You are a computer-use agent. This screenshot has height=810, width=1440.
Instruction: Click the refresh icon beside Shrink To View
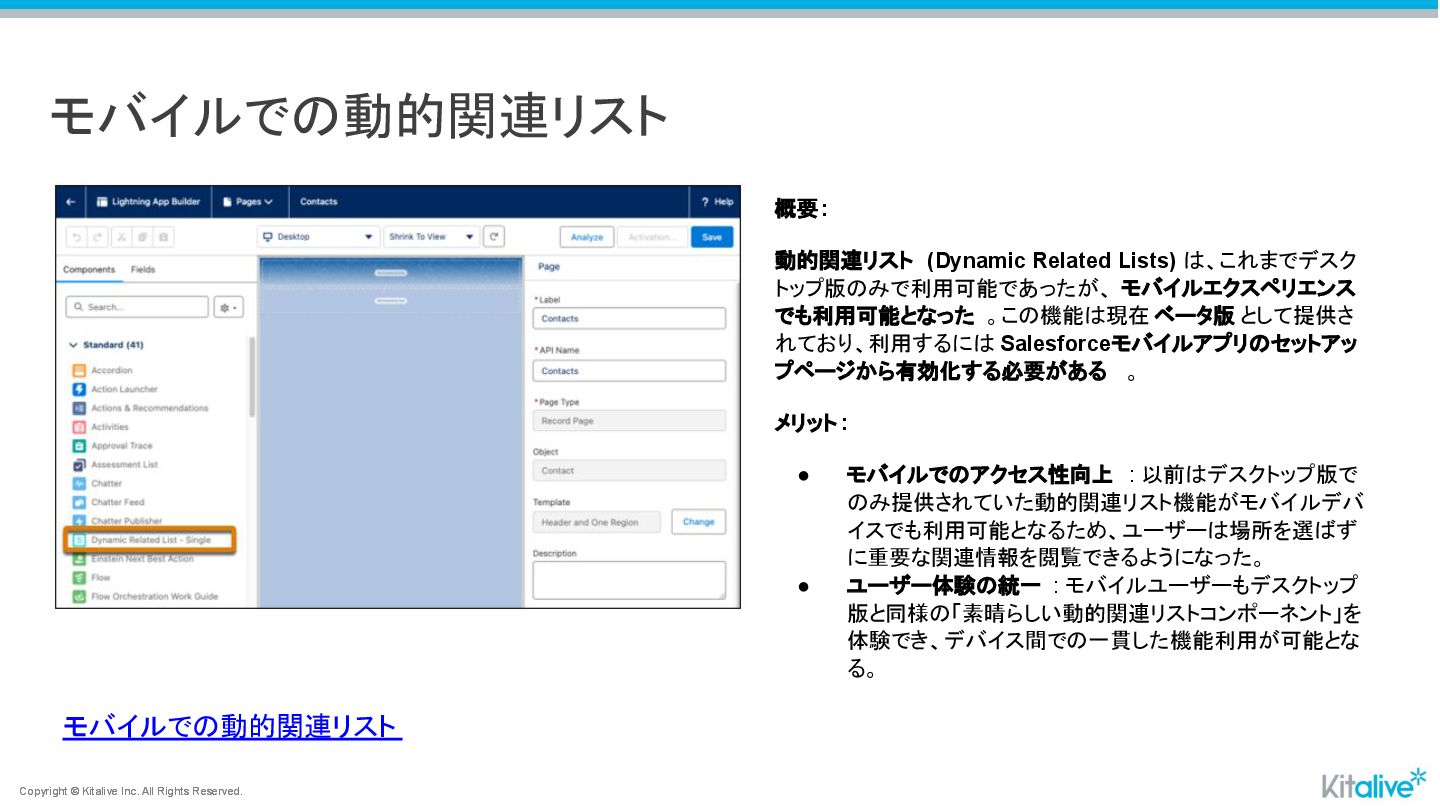[x=494, y=237]
